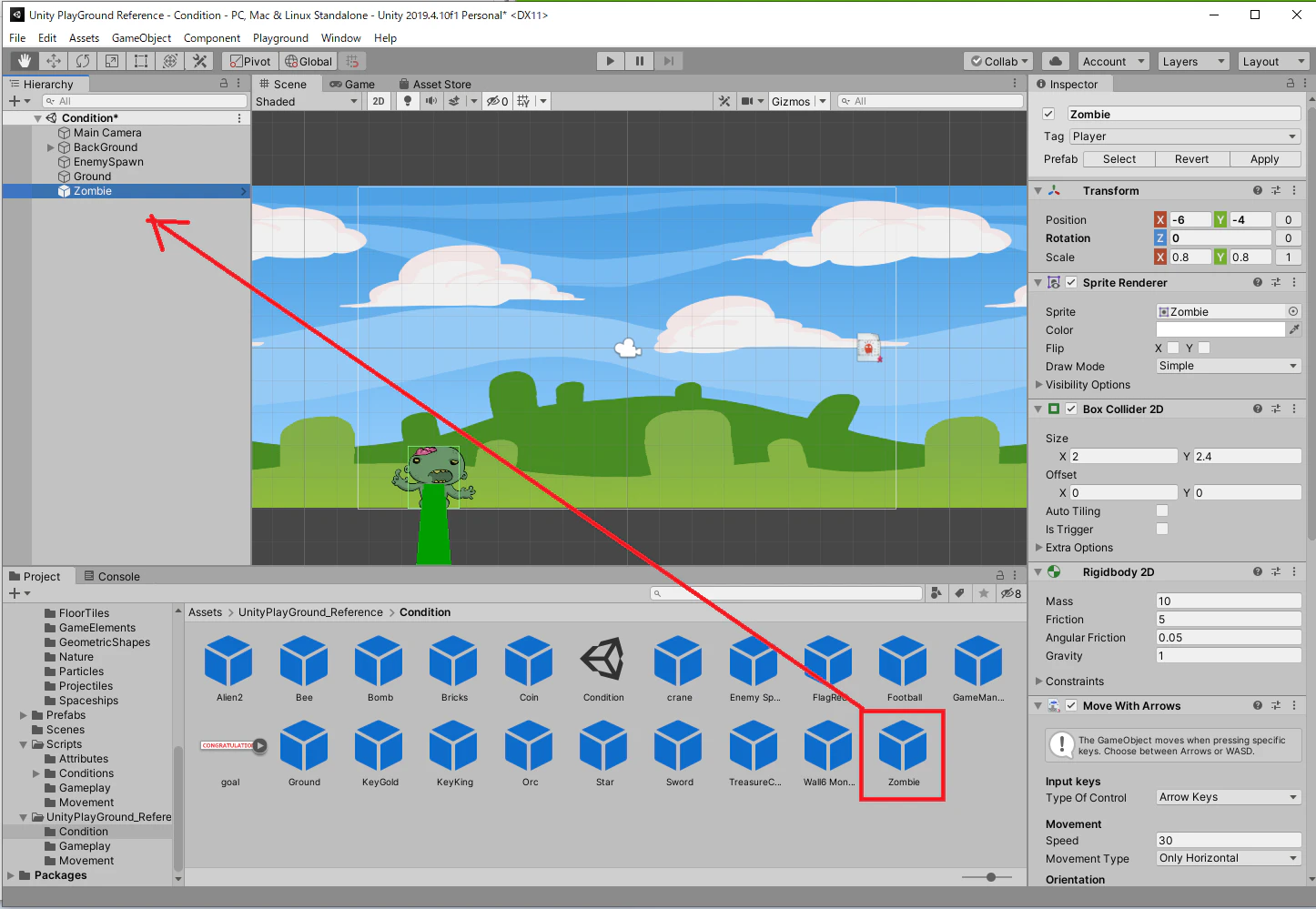Expand the Constraints section
The height and width of the screenshot is (909, 1316).
point(1039,681)
